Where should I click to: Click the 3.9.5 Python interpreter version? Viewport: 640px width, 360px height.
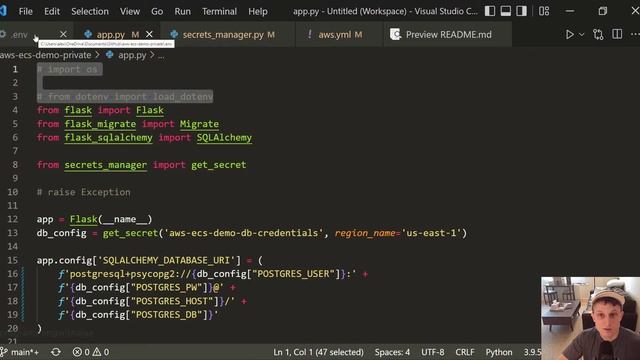pyautogui.click(x=532, y=352)
